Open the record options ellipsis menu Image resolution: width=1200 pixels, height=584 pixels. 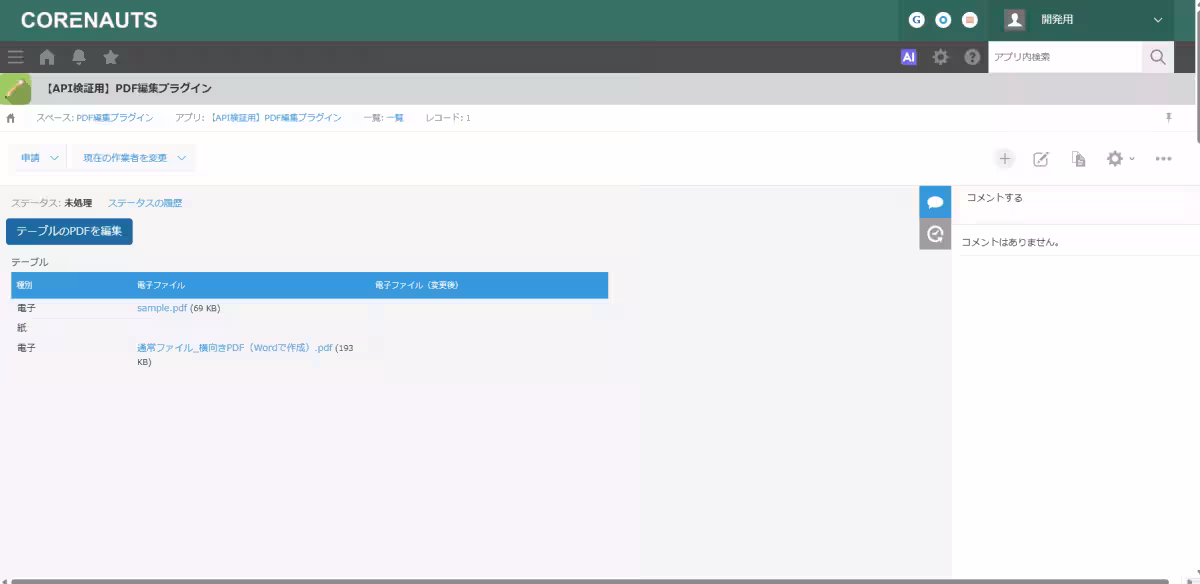pos(1163,158)
